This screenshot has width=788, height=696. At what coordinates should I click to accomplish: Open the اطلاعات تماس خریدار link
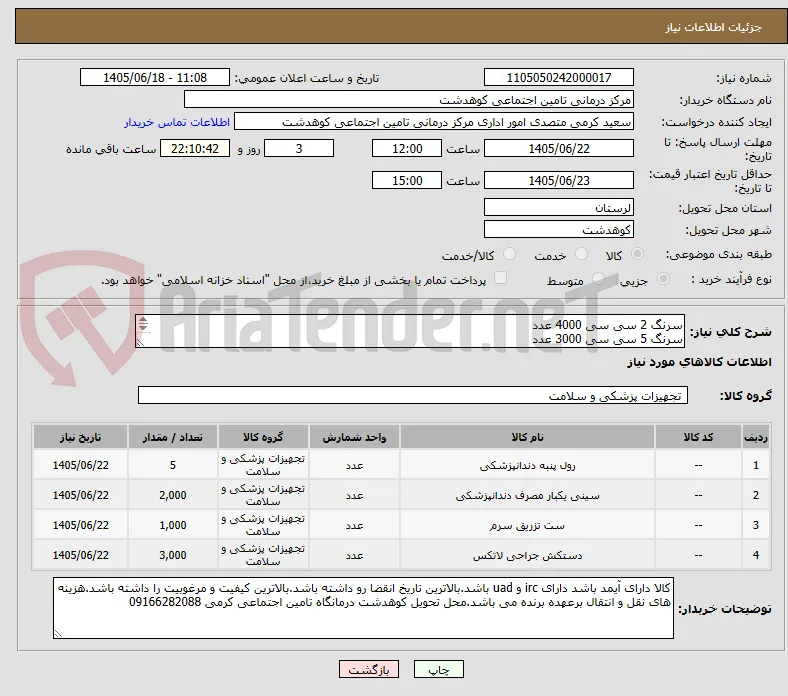coord(177,122)
